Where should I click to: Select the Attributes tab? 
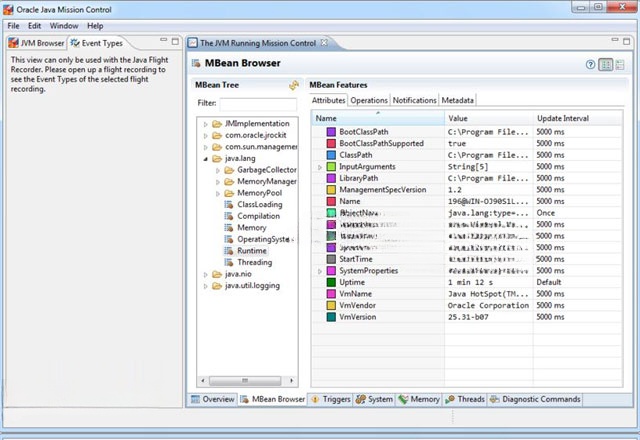pyautogui.click(x=329, y=100)
